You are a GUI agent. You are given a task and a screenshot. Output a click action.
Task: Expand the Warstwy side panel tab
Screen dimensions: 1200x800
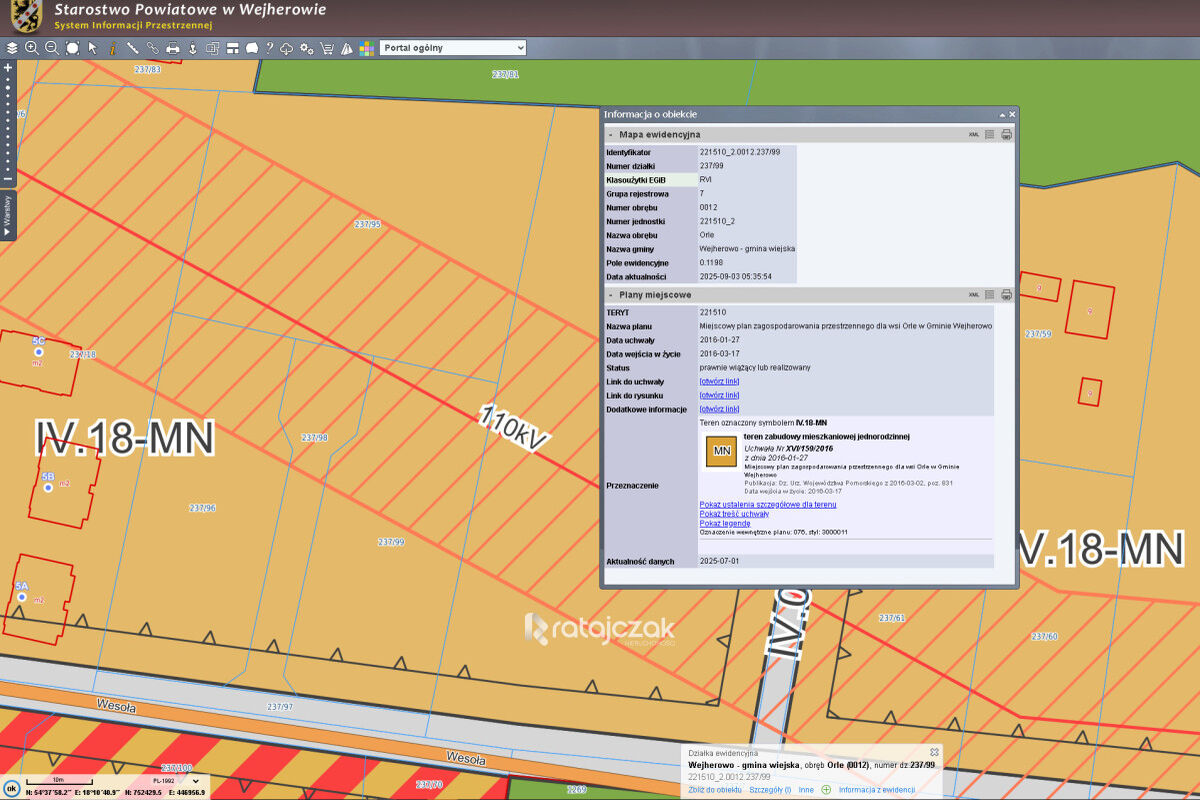(7, 215)
